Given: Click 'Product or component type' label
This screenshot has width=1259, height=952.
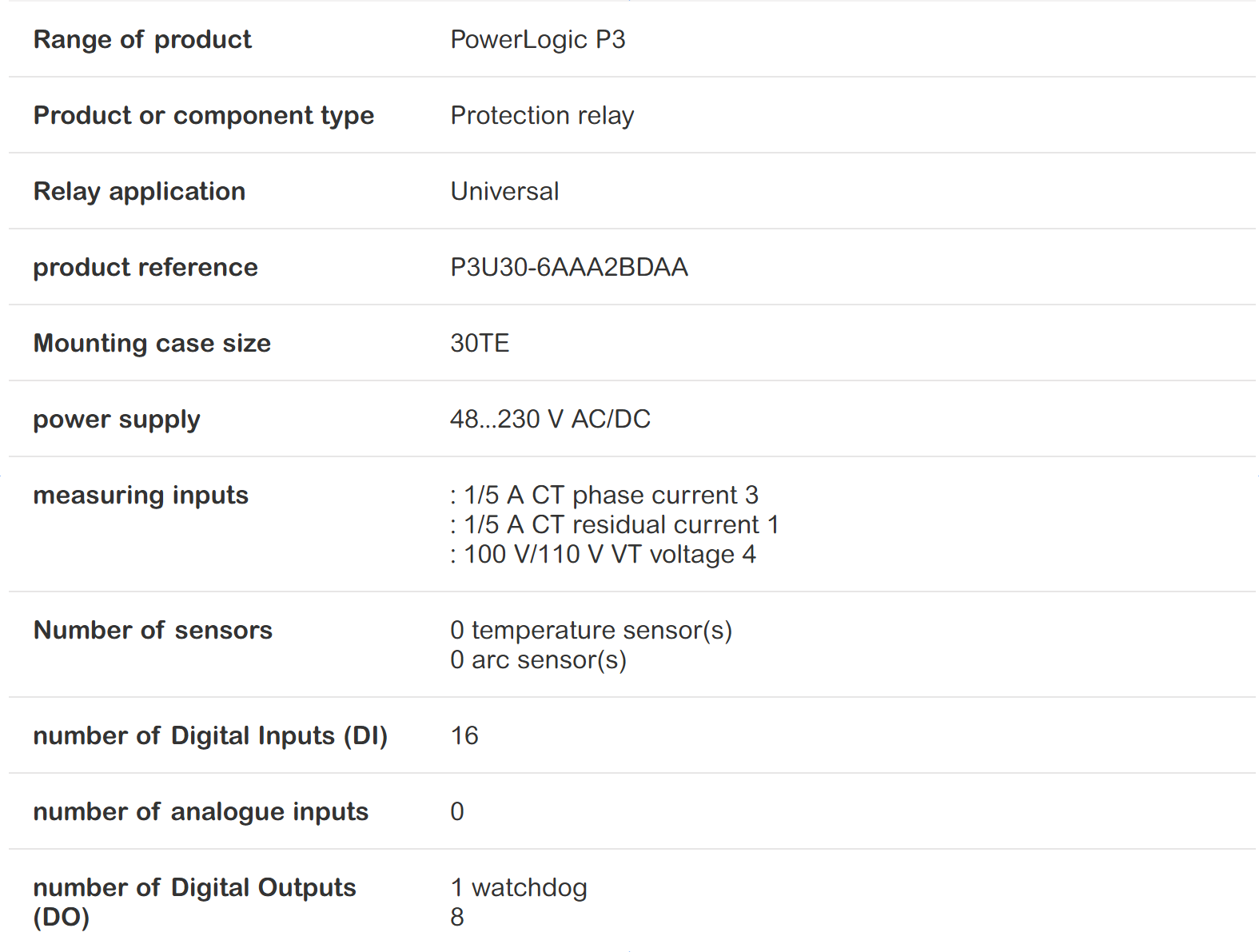Looking at the screenshot, I should (203, 115).
